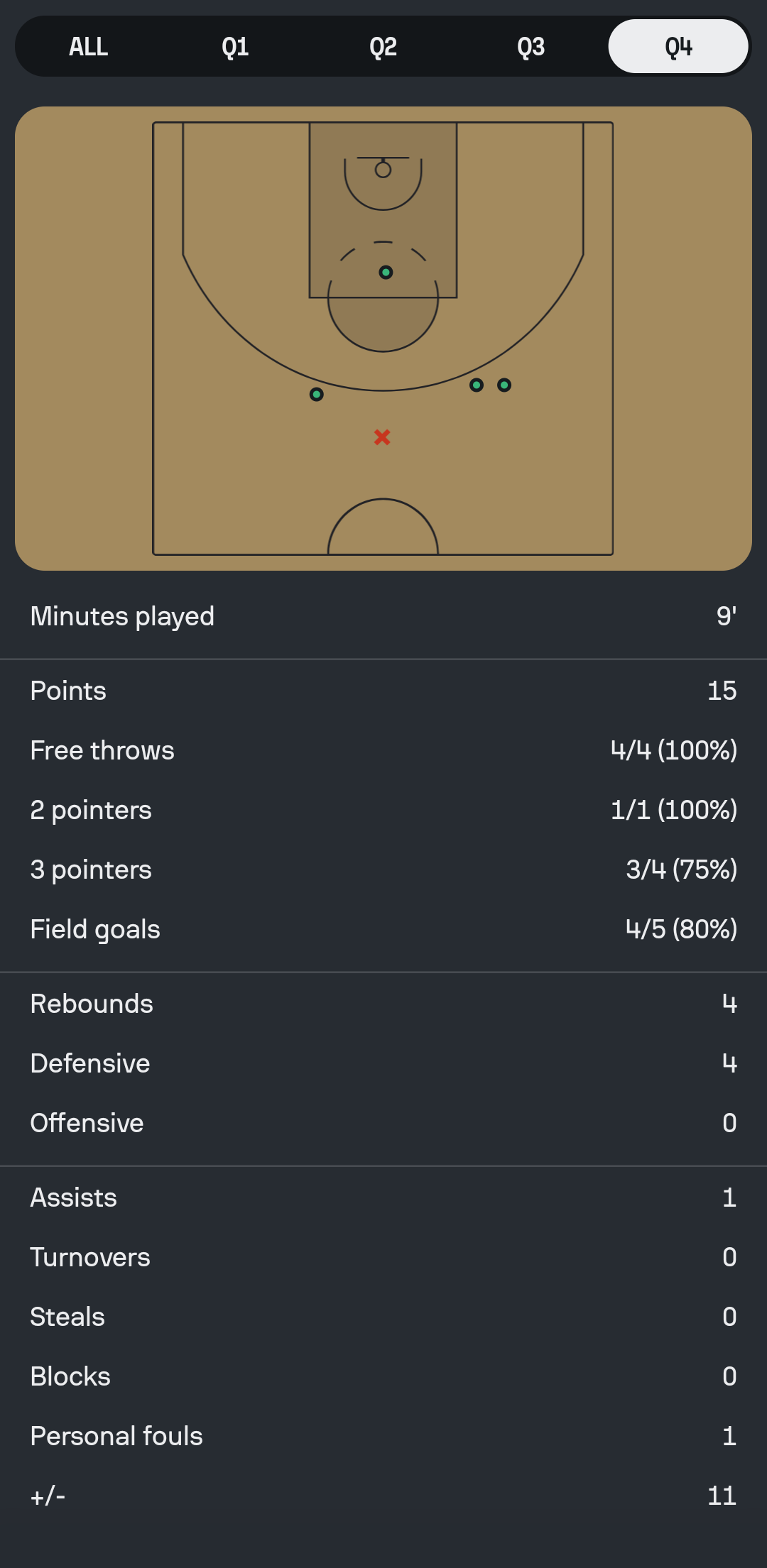Image resolution: width=767 pixels, height=1568 pixels.
Task: Tap the Free throws 4/4 value
Action: [673, 750]
